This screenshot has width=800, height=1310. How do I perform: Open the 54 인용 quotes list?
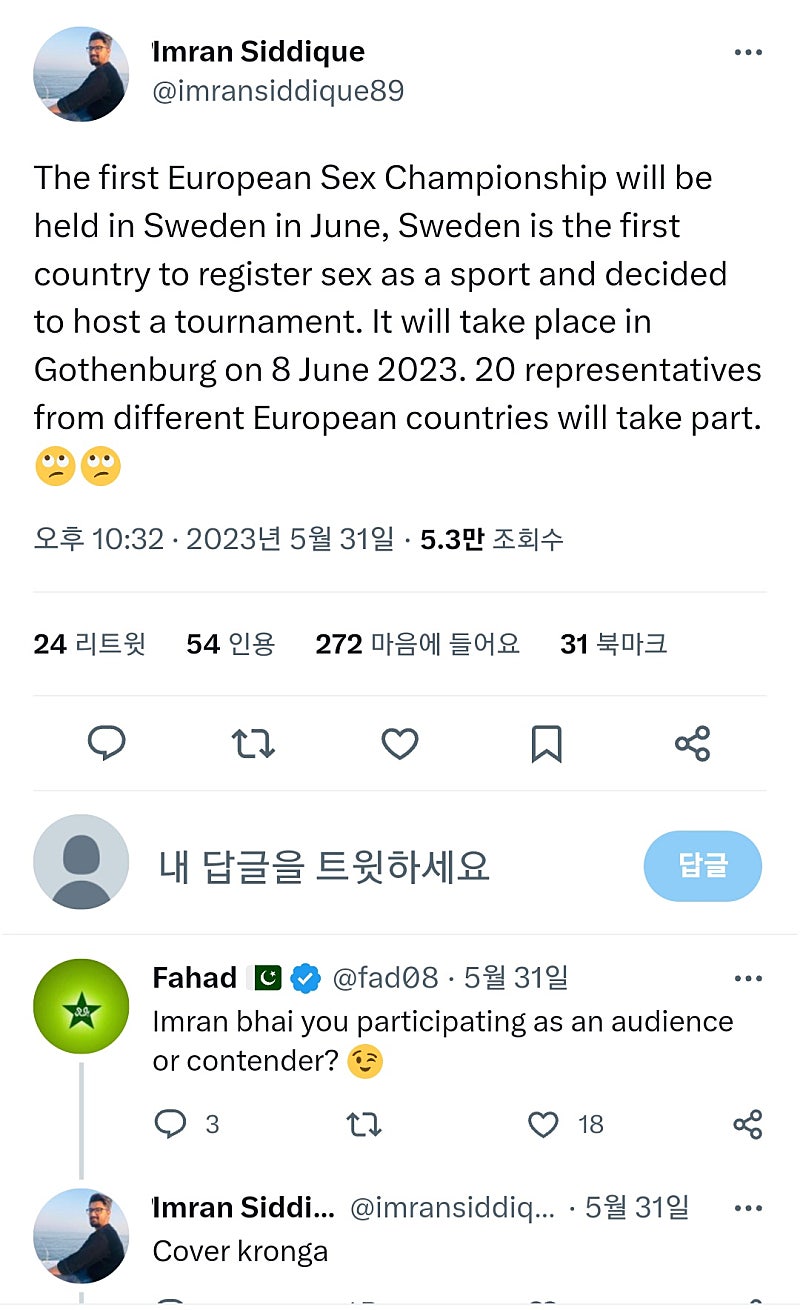point(230,644)
